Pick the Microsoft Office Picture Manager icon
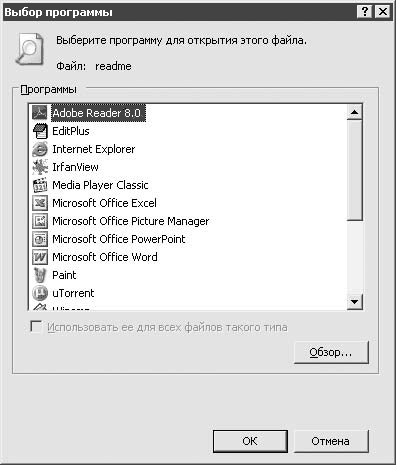 (40, 221)
